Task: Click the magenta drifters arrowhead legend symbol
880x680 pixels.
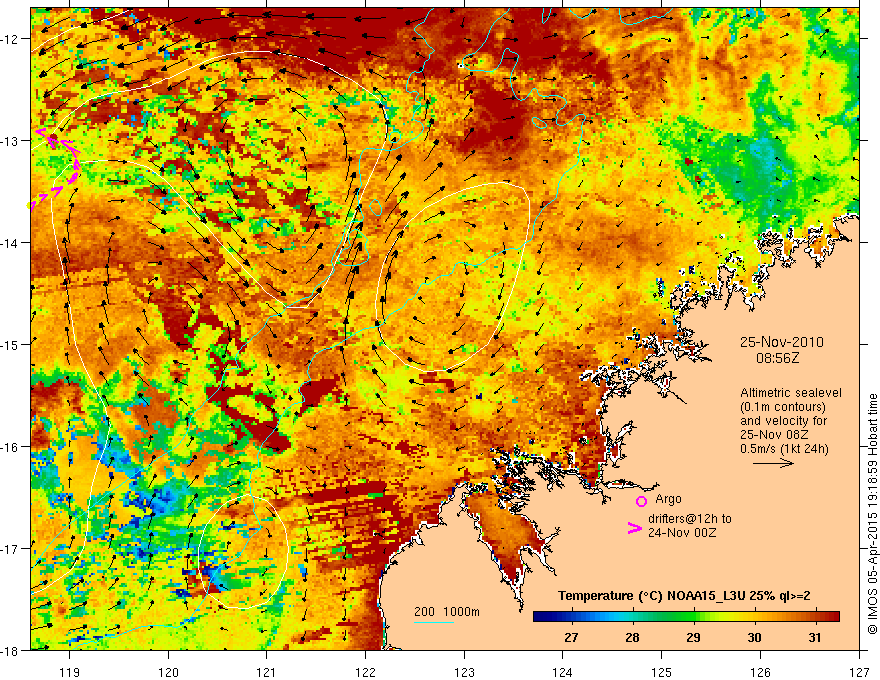Action: coord(635,528)
